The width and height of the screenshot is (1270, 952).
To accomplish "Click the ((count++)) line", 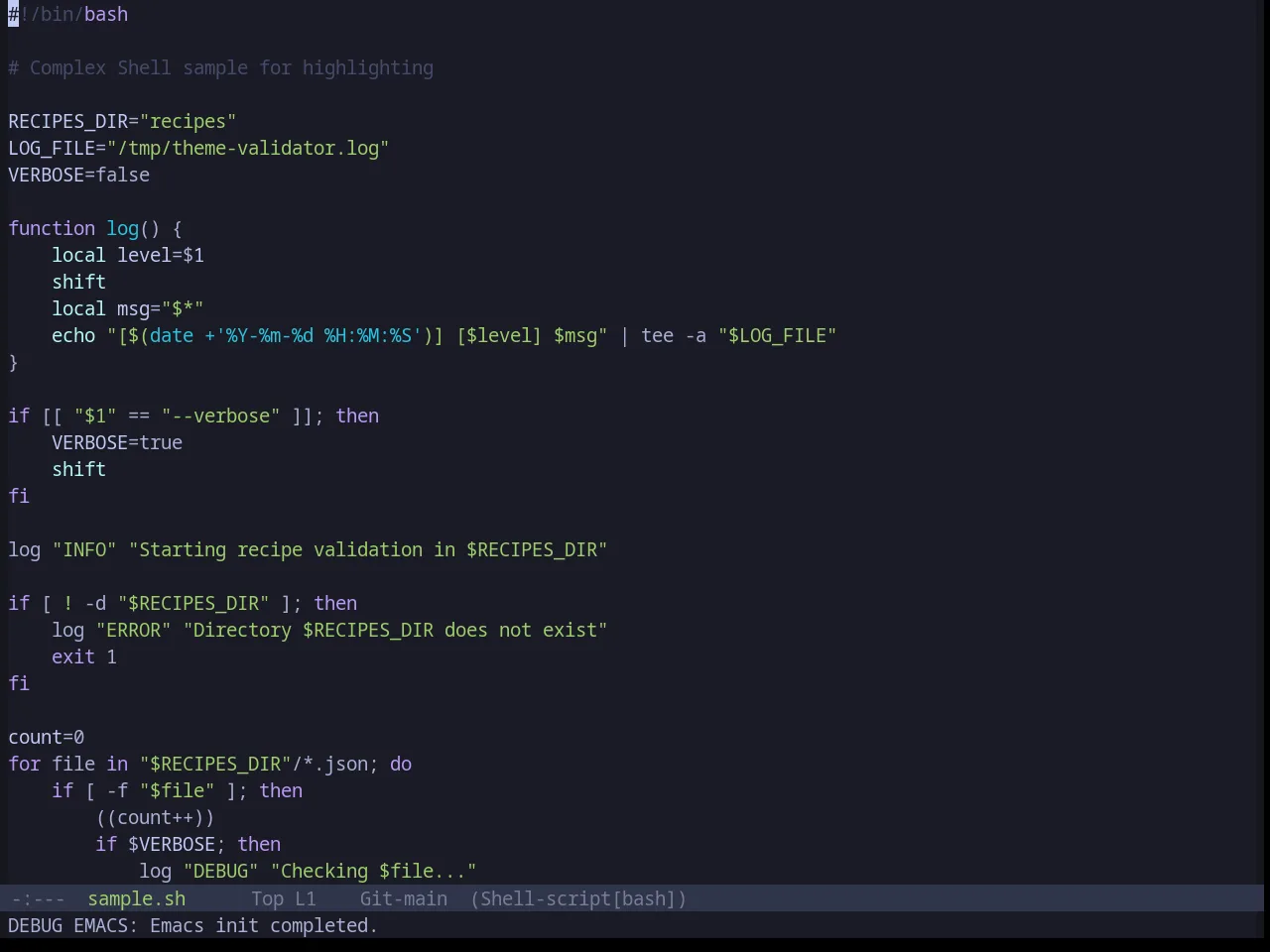I will [155, 817].
